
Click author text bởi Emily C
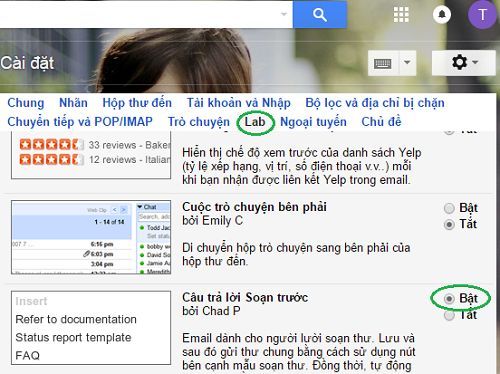tap(212, 221)
